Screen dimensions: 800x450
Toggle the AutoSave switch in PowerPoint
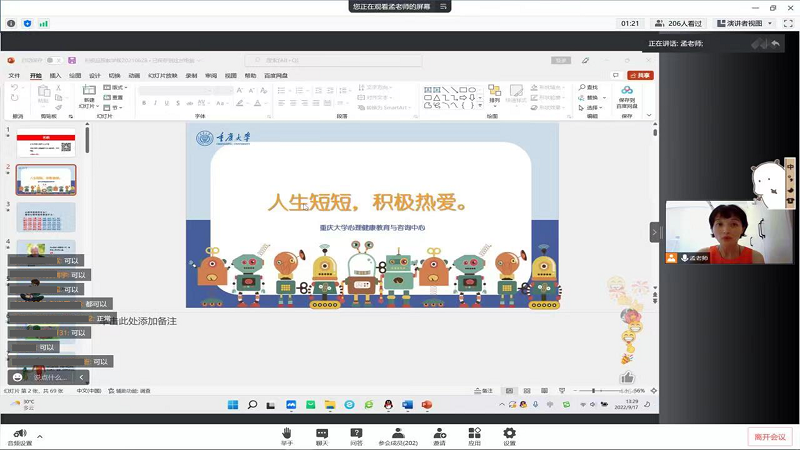54,60
